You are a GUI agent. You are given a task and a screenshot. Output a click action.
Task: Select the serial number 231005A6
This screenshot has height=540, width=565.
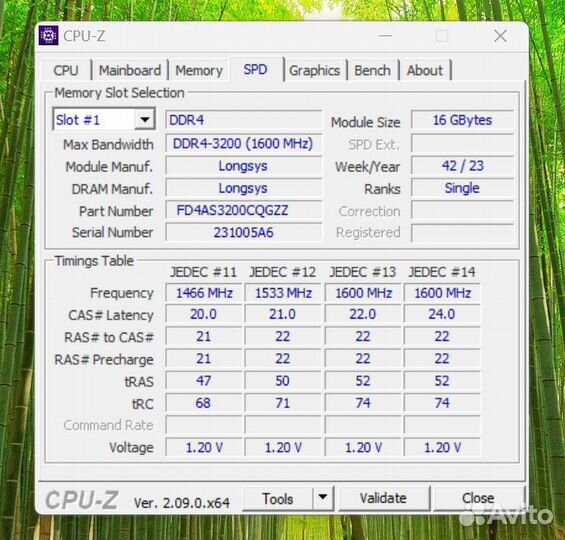pyautogui.click(x=244, y=233)
